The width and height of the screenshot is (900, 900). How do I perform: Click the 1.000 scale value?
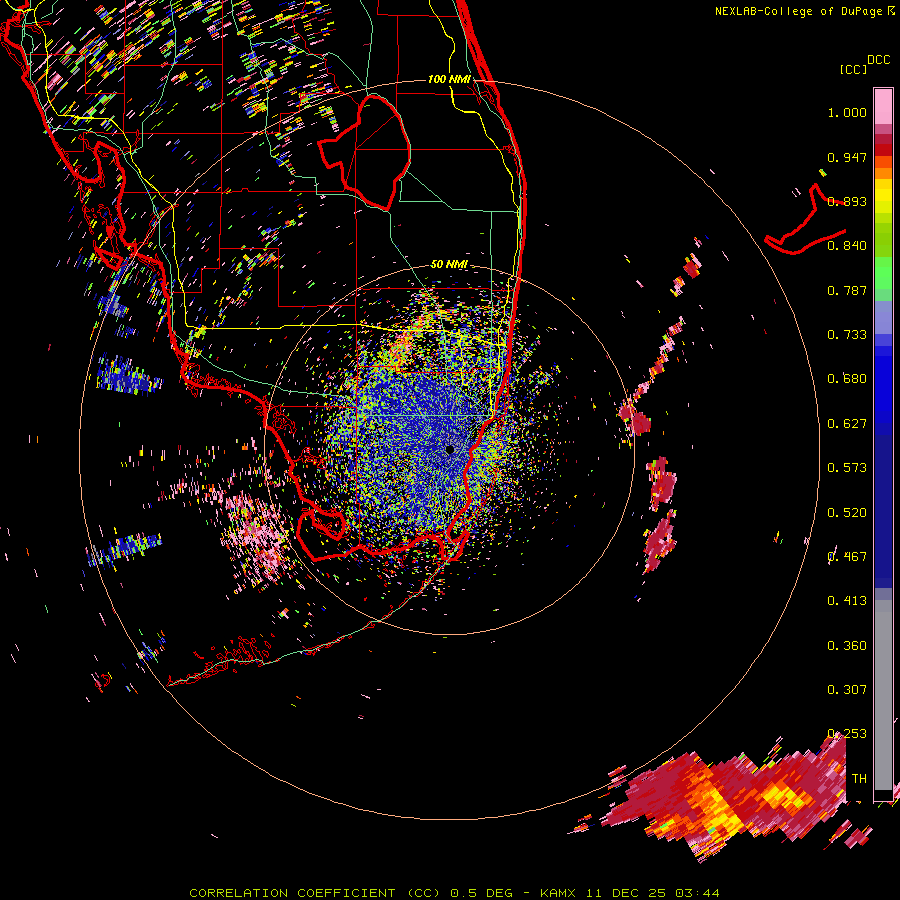point(847,112)
